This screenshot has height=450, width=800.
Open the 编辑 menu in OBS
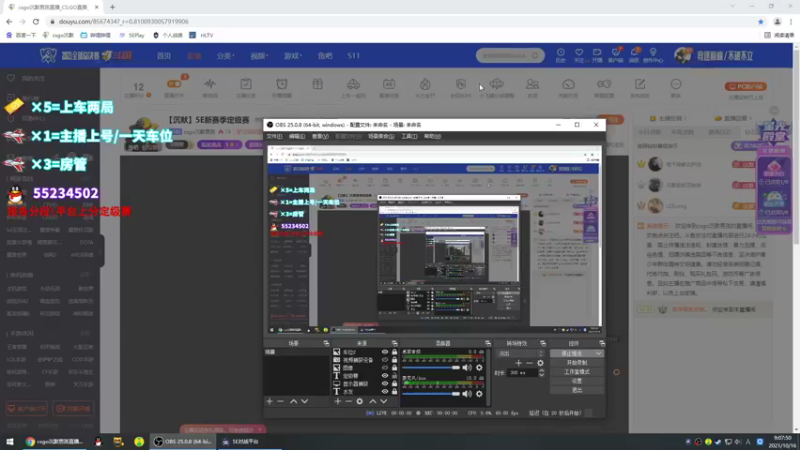(x=297, y=136)
